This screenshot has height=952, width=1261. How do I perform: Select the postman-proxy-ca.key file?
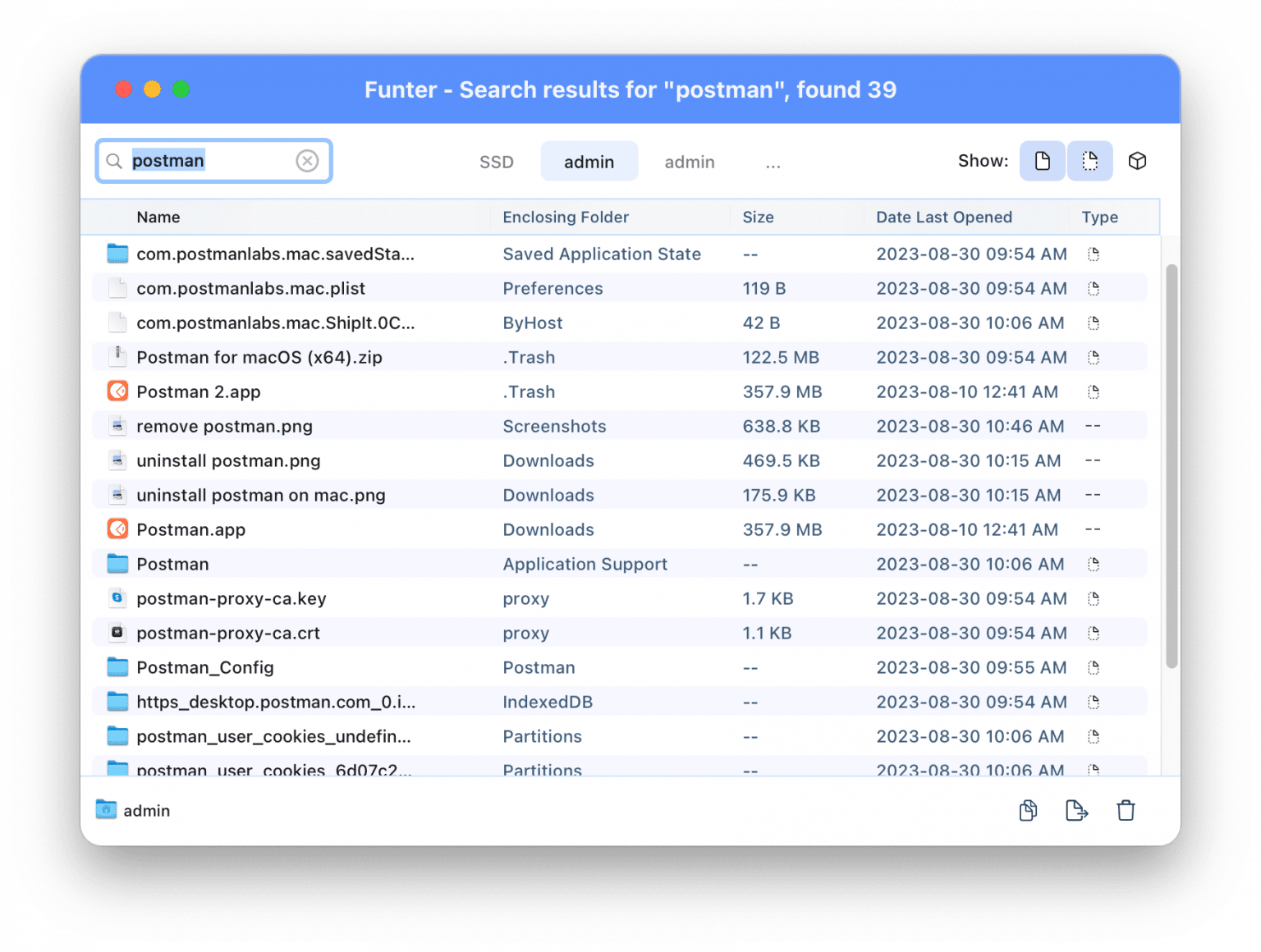[231, 598]
